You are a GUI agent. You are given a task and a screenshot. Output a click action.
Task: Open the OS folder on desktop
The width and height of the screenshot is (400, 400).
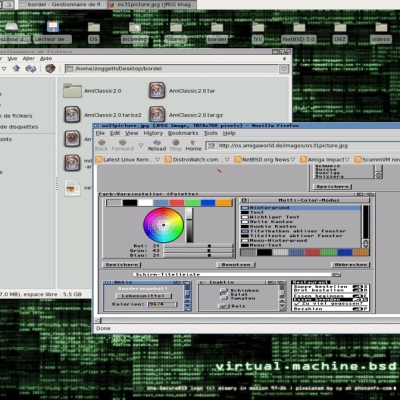point(94,27)
